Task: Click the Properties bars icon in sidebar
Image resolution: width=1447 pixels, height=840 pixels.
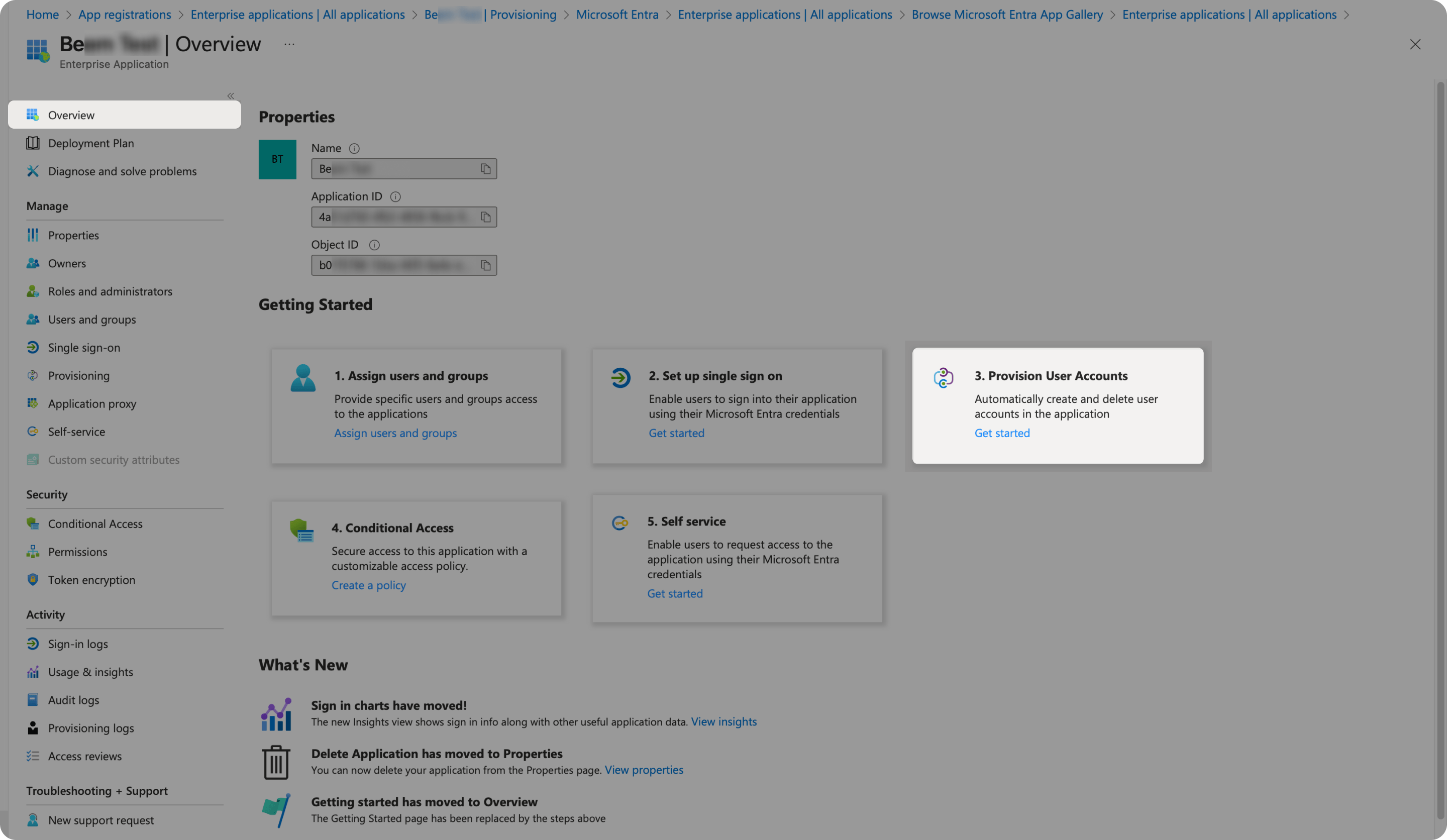Action: pos(33,235)
